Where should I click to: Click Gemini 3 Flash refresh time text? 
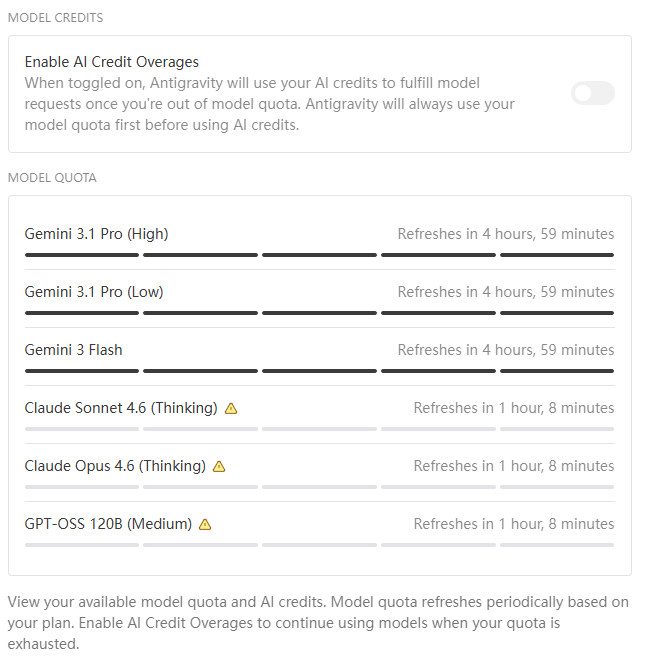click(x=506, y=350)
